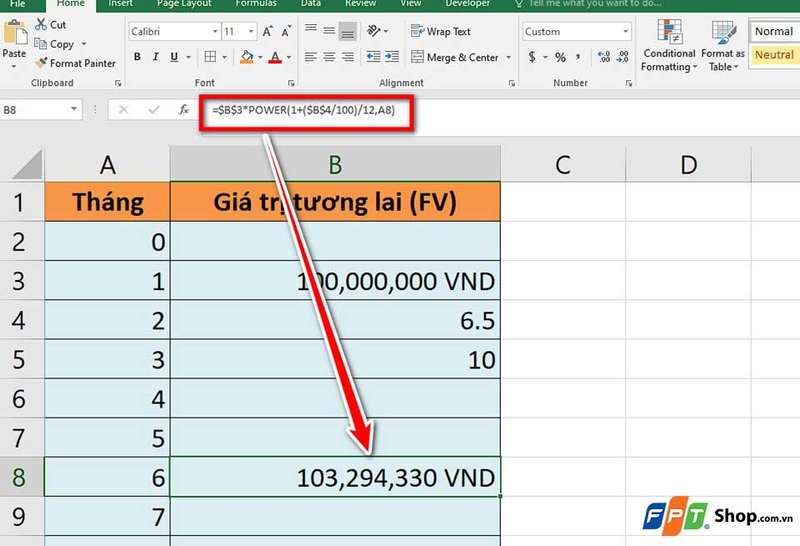Viewport: 800px width, 546px height.
Task: Select row 5 header
Action: click(x=20, y=359)
